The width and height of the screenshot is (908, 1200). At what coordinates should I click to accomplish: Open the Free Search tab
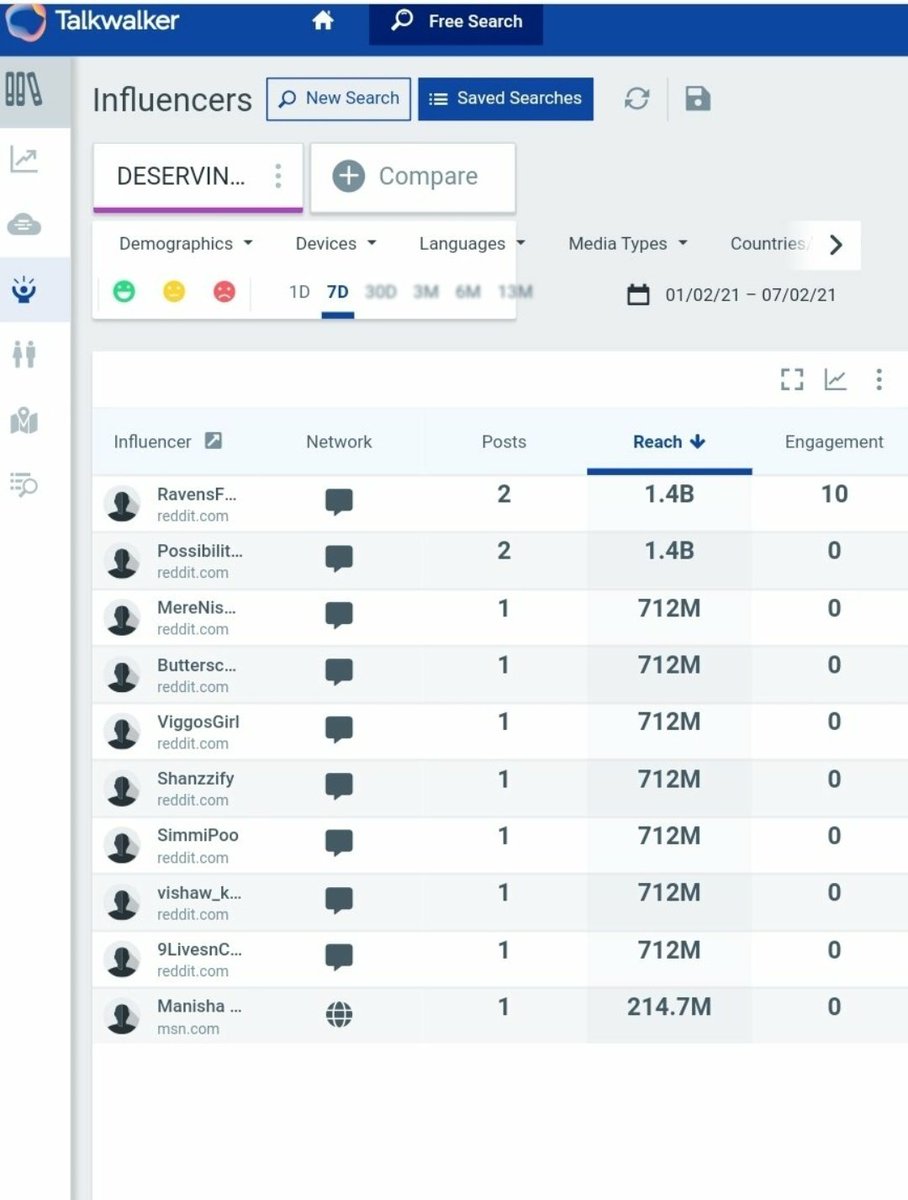point(456,22)
